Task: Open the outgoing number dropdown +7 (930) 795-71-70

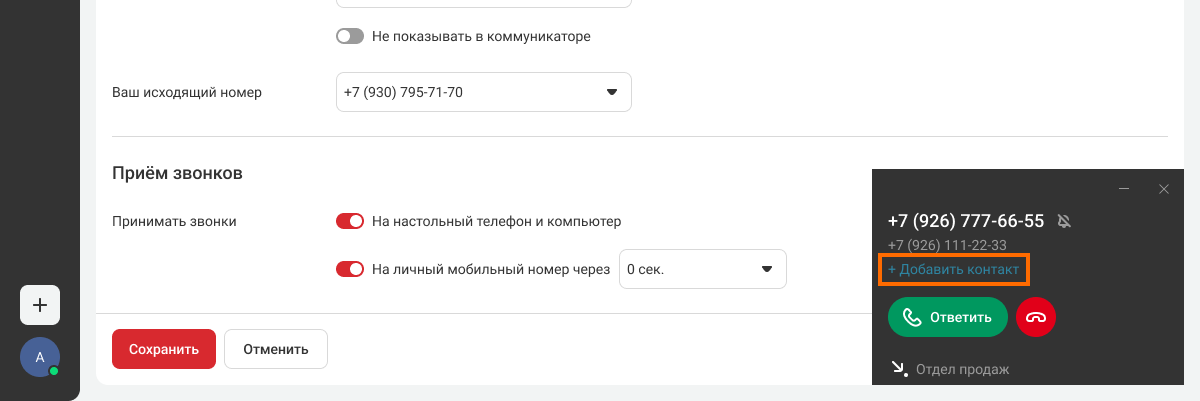Action: point(484,92)
